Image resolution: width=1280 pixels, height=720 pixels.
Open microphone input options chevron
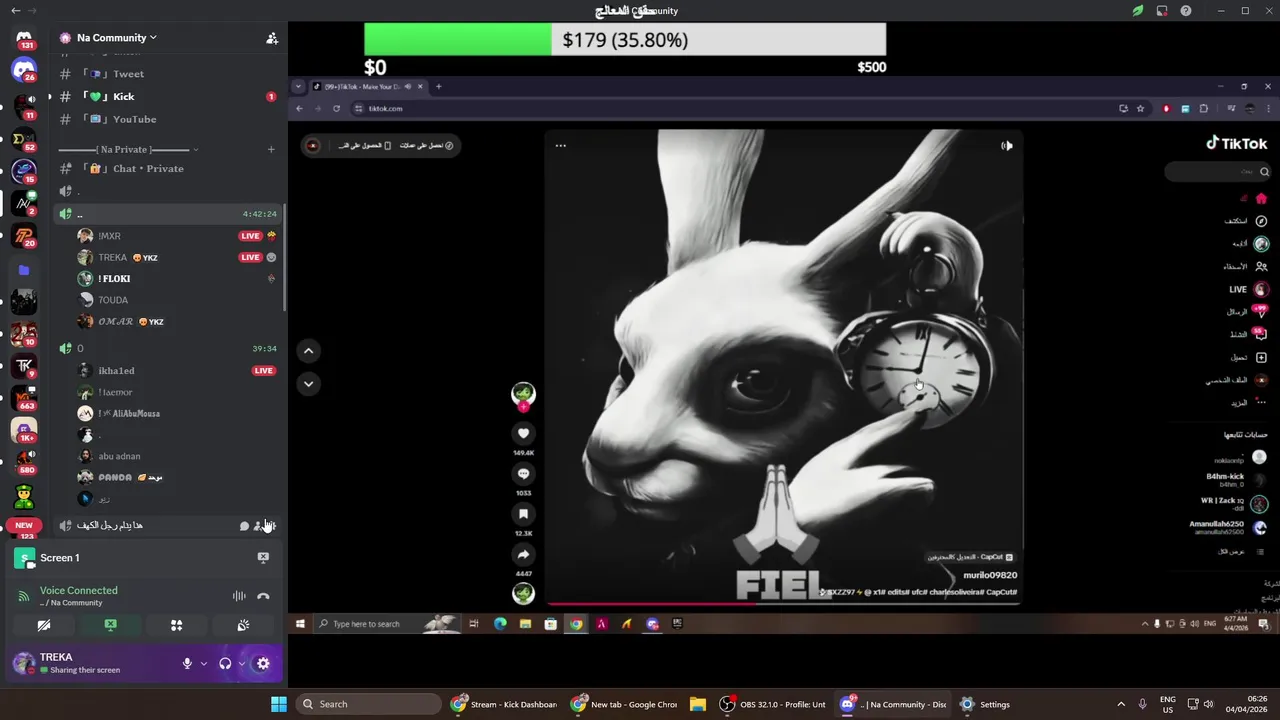click(204, 663)
